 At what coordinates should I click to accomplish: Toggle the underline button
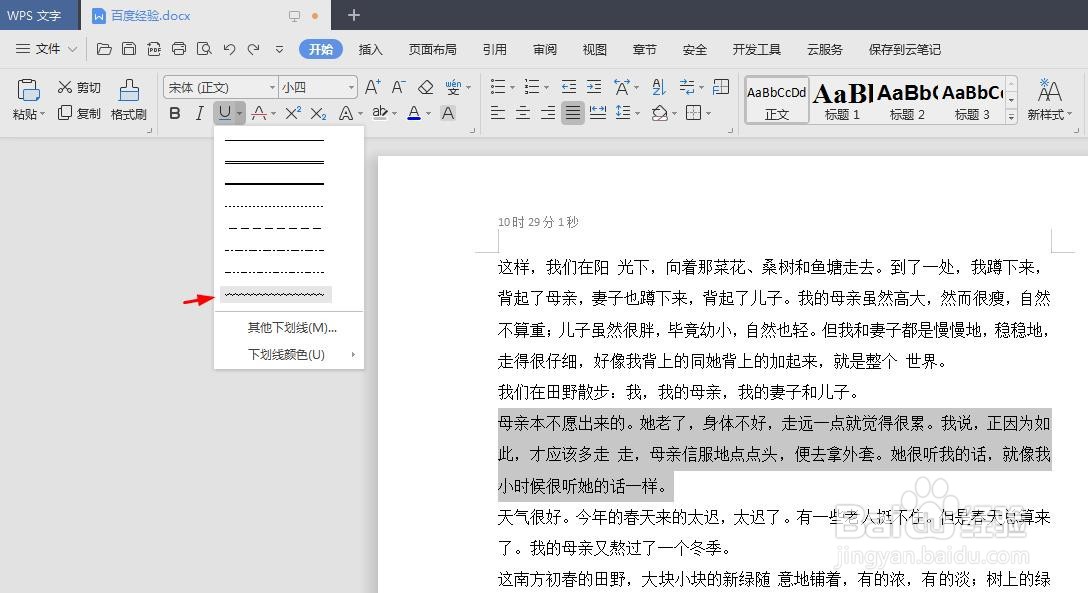coord(222,113)
